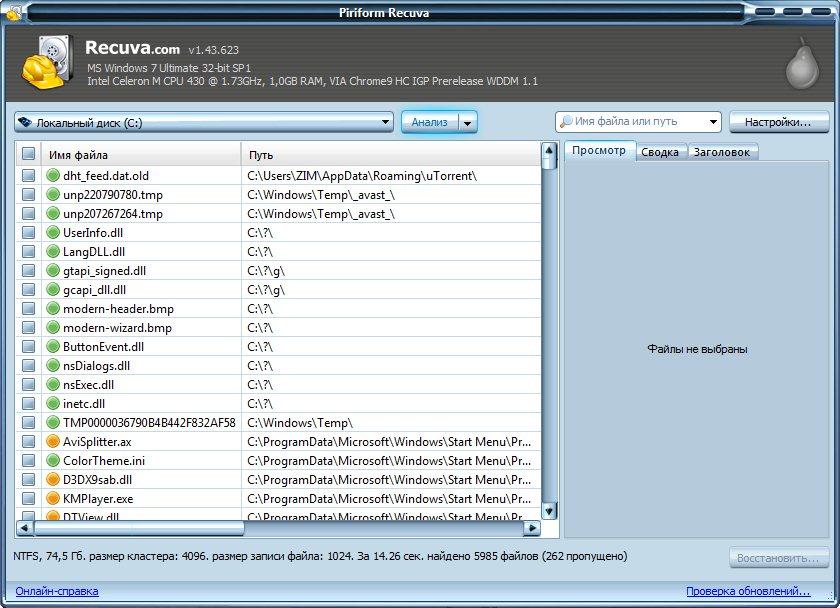
Task: Click the green status icon of nsExec.dll
Action: pyautogui.click(x=52, y=385)
